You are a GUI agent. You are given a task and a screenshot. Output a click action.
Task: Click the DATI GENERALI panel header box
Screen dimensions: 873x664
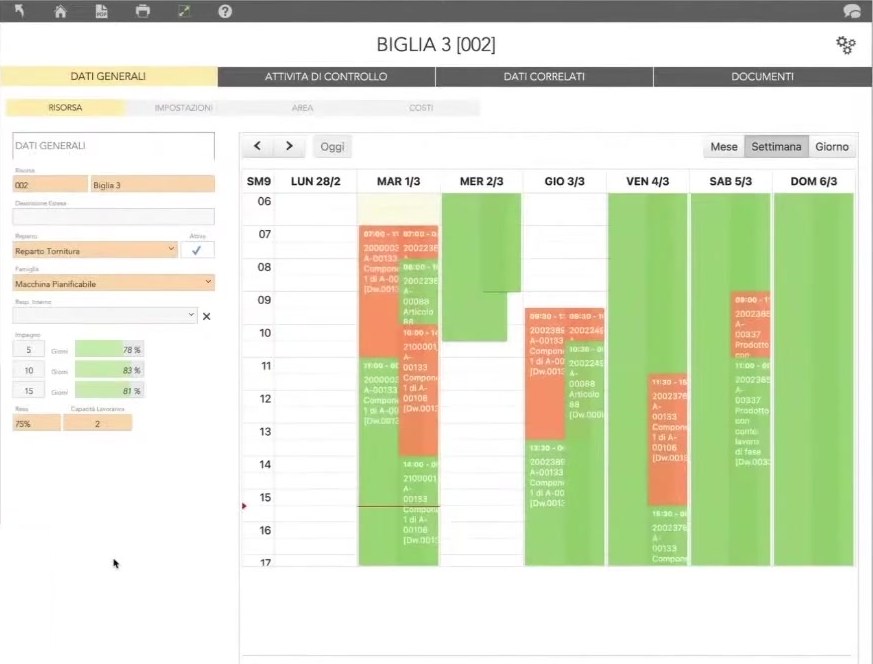click(114, 146)
